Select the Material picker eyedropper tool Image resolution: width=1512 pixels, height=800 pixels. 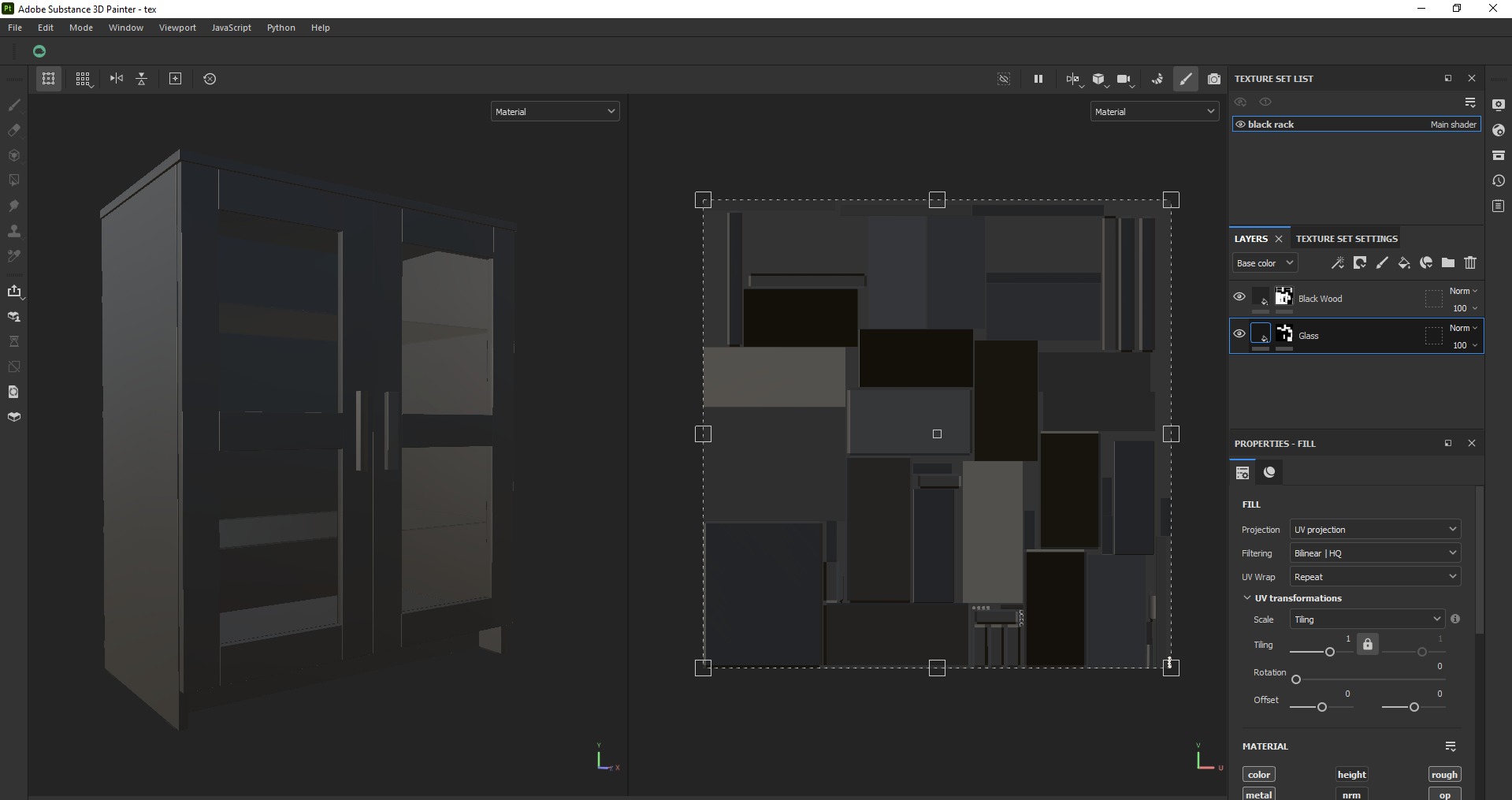coord(13,256)
